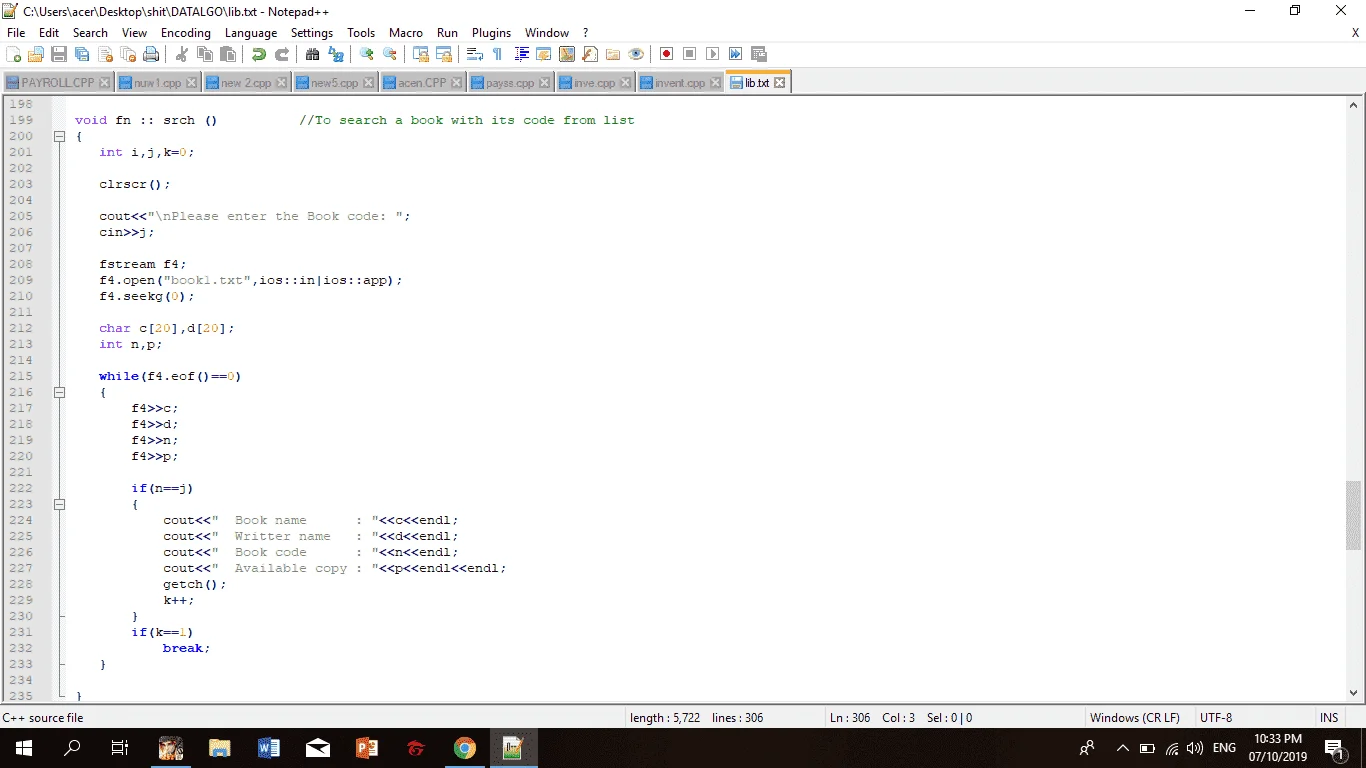
Task: Close the new5.cpp tab
Action: (368, 83)
